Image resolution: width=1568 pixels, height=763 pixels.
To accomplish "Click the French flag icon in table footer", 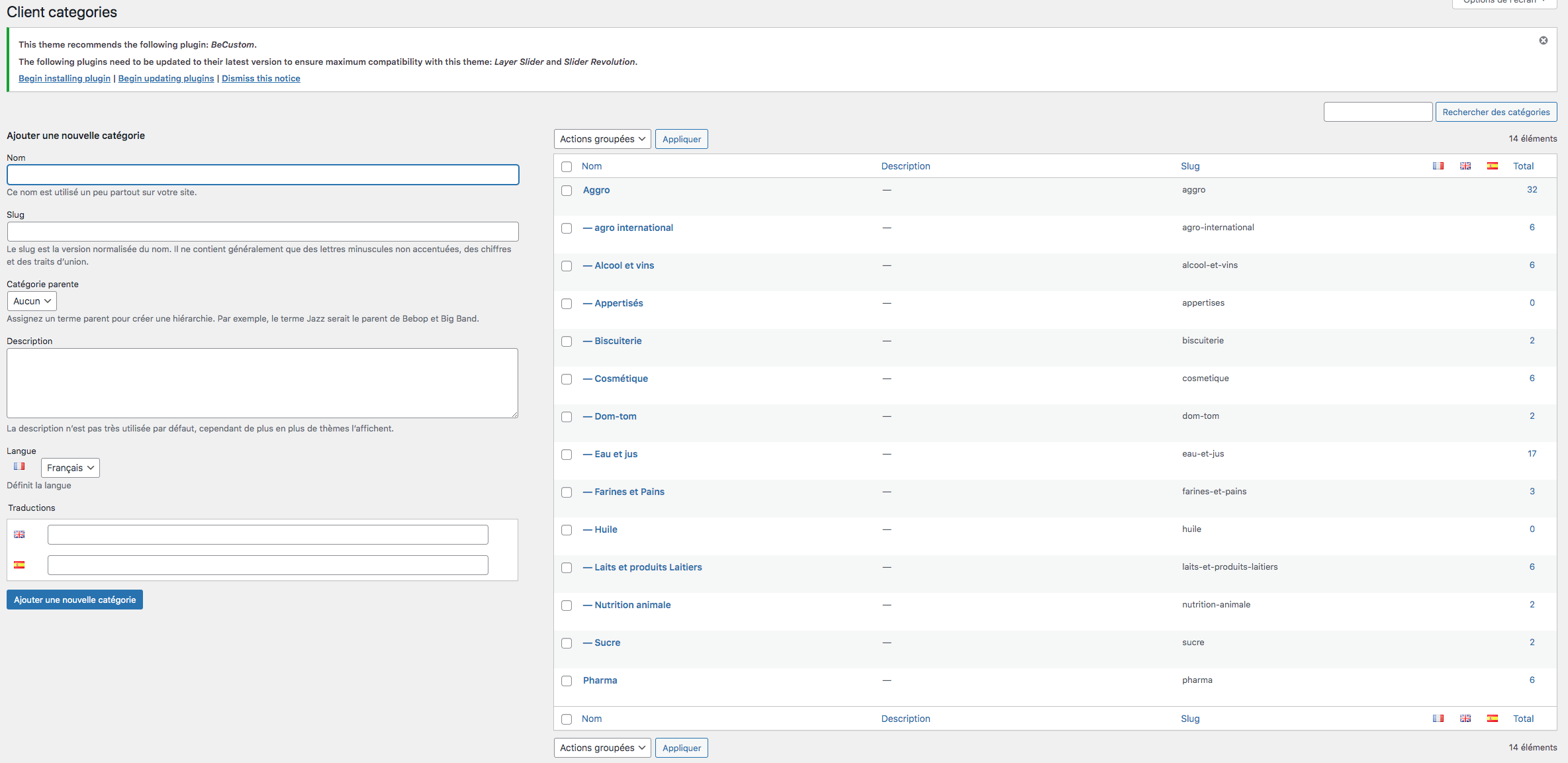I will 1438,719.
